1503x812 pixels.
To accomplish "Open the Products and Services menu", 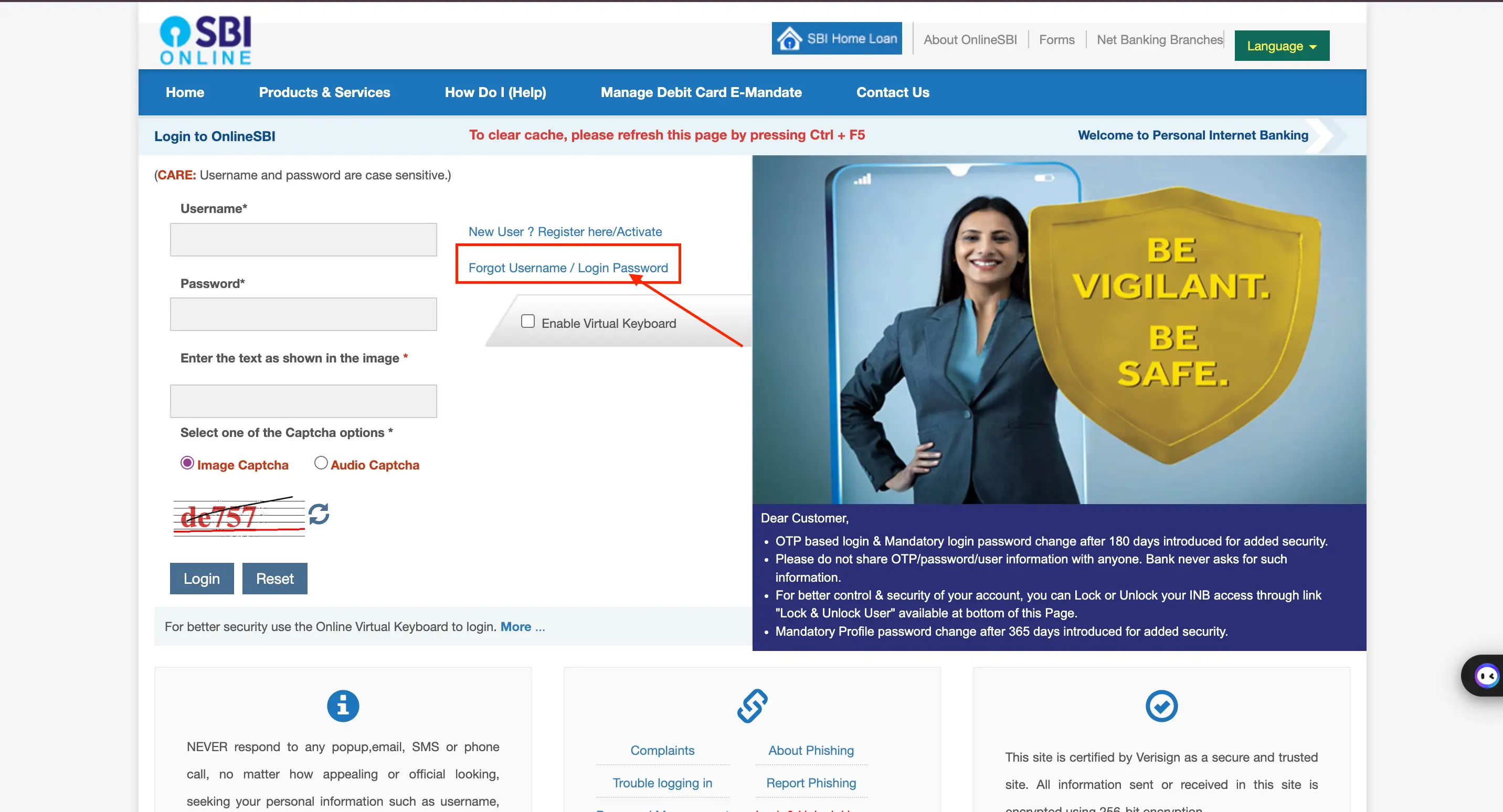I will pyautogui.click(x=324, y=92).
